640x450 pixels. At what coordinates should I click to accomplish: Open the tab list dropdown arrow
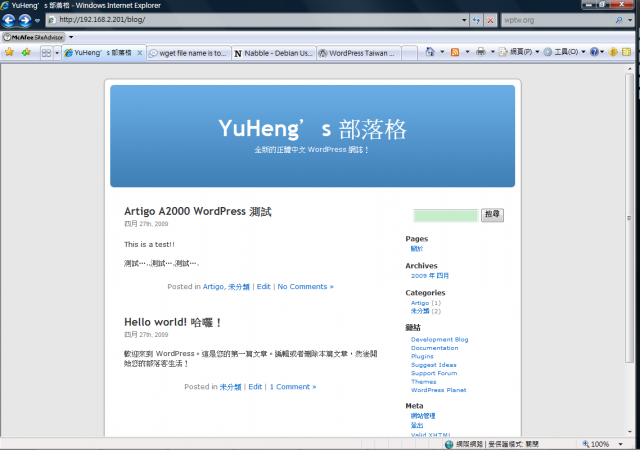pyautogui.click(x=57, y=53)
